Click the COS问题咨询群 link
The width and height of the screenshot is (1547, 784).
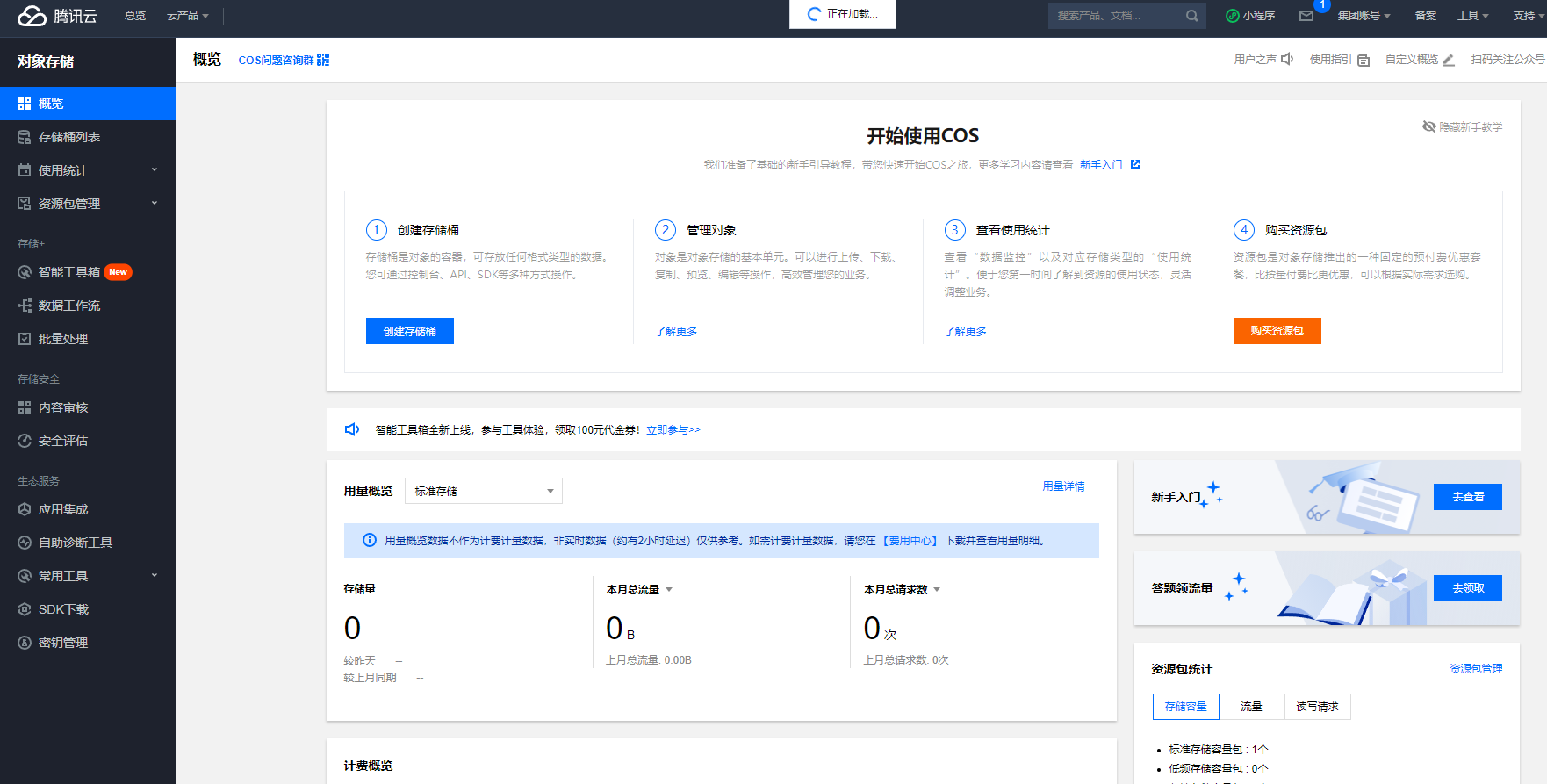[276, 60]
